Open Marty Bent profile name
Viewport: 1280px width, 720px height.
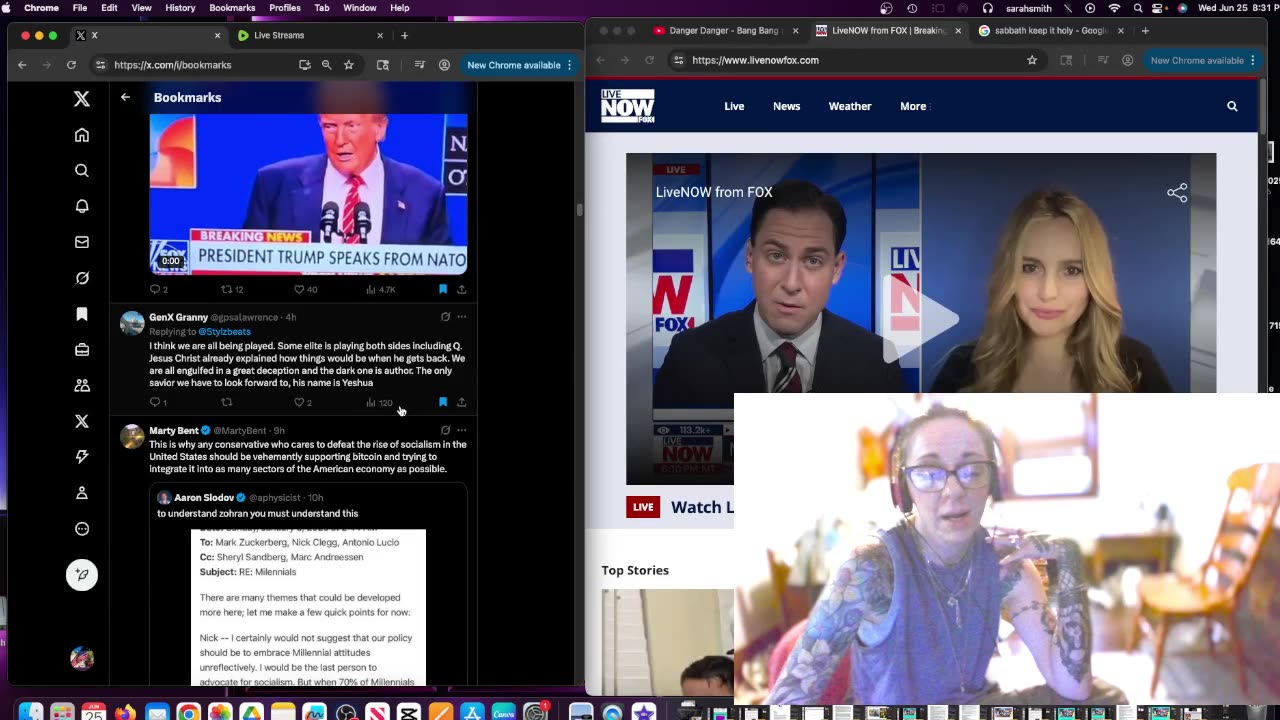coord(174,431)
